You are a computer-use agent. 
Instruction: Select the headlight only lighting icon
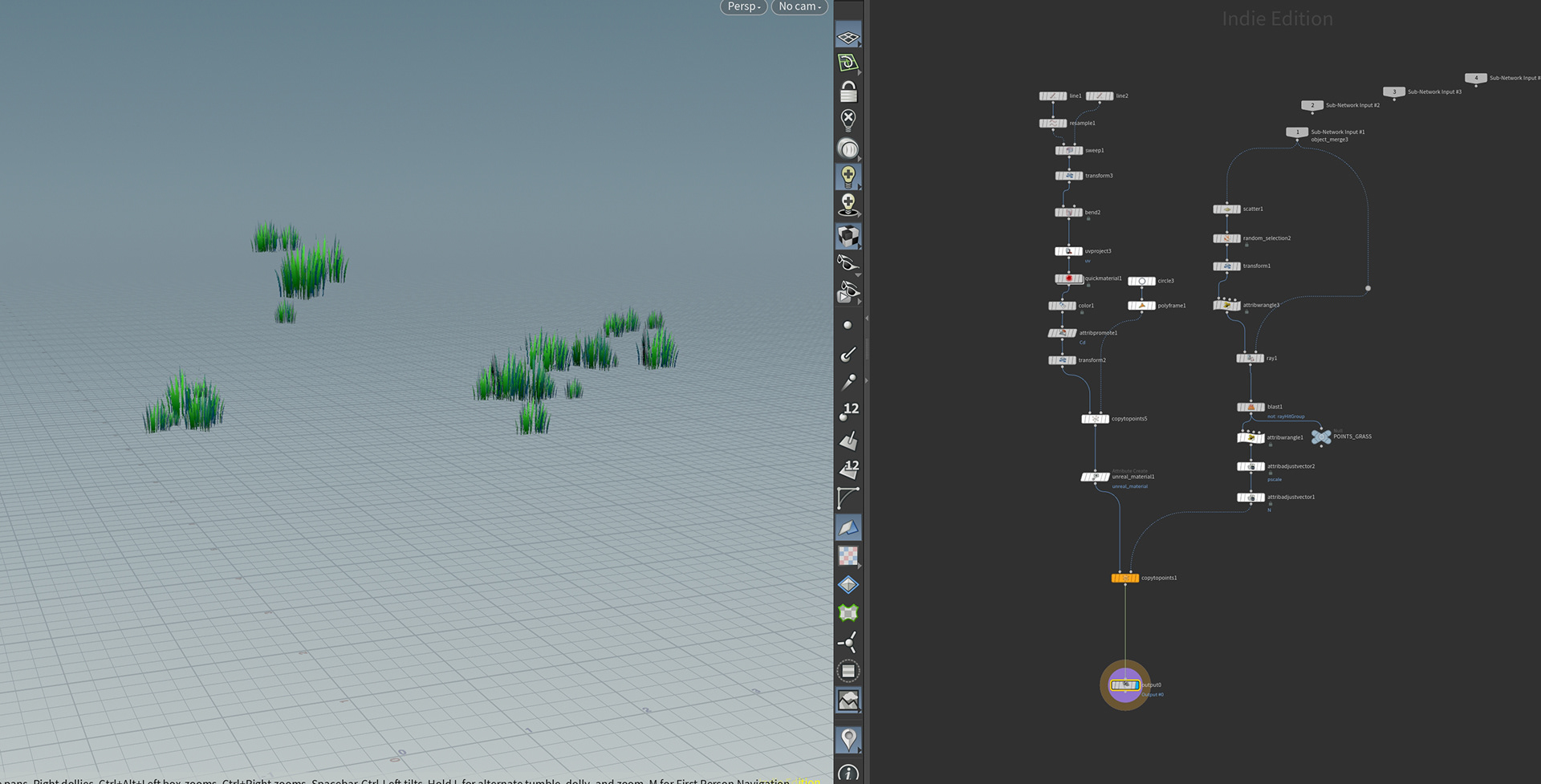click(848, 148)
